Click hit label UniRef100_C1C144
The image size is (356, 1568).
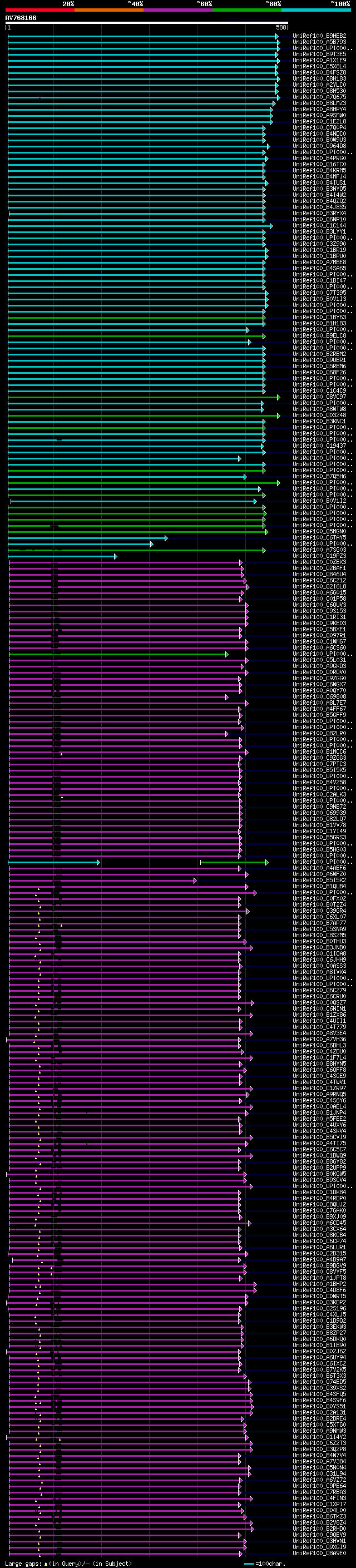(x=319, y=225)
